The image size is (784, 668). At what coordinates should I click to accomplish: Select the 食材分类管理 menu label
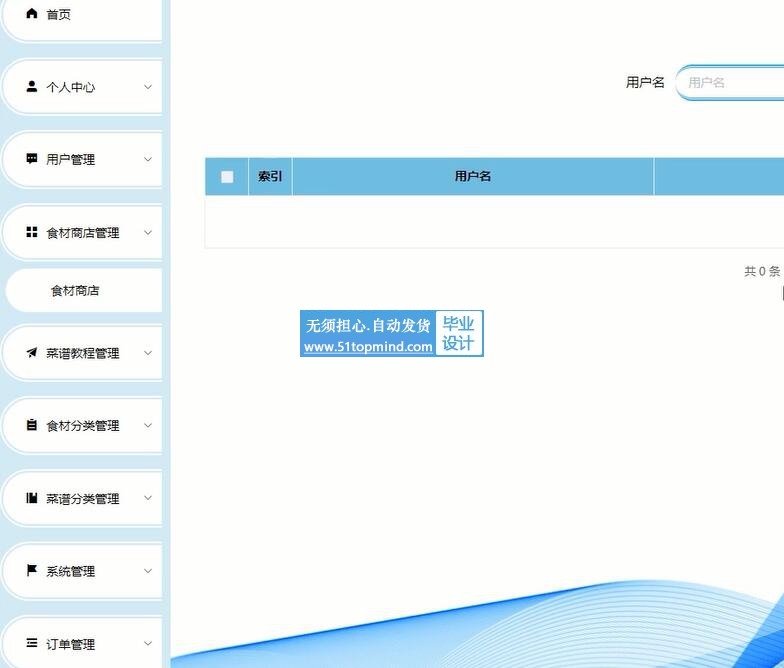[x=82, y=426]
